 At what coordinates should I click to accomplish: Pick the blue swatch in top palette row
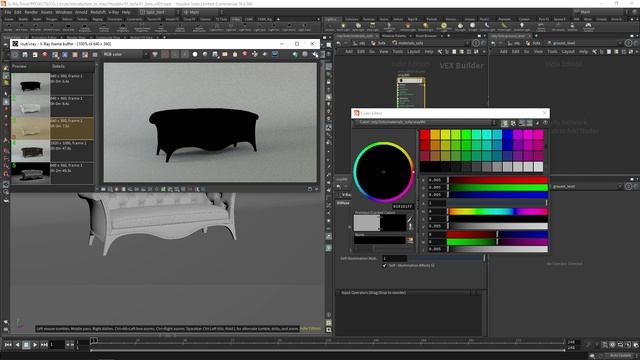pos(507,135)
